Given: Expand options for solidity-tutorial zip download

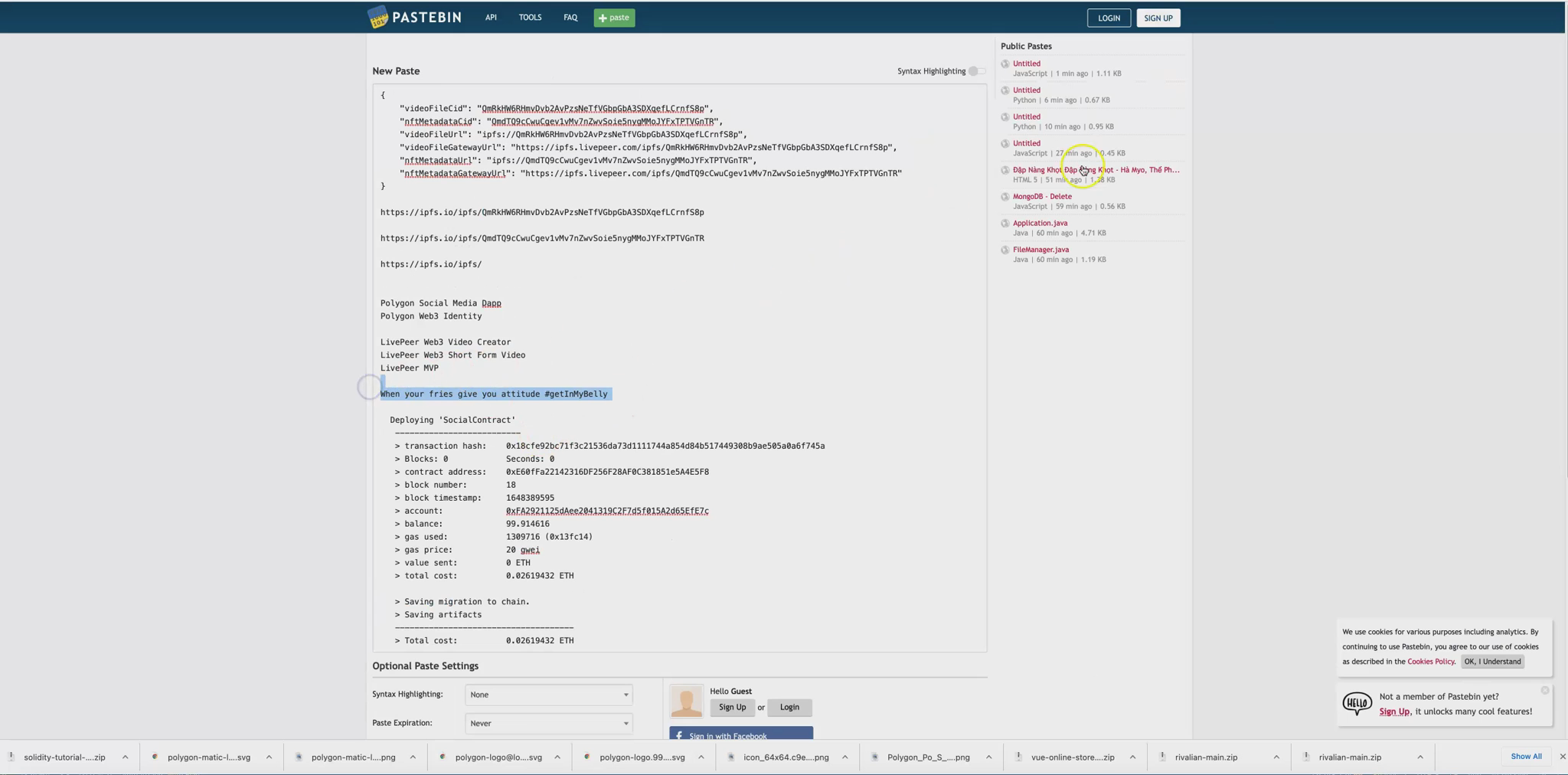Looking at the screenshot, I should click(125, 757).
